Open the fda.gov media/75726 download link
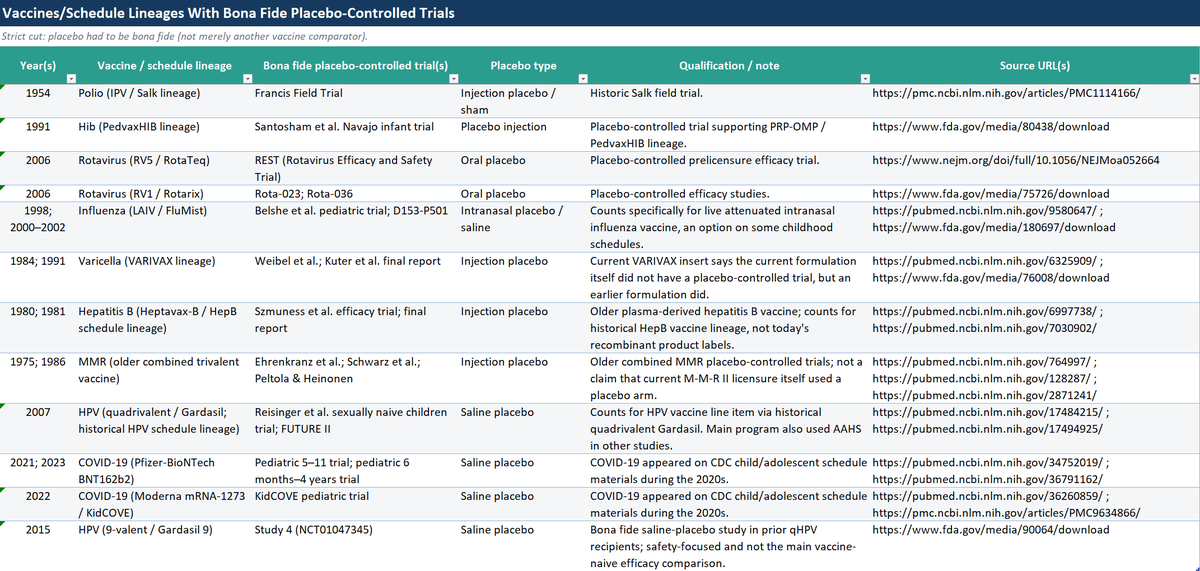 click(990, 194)
